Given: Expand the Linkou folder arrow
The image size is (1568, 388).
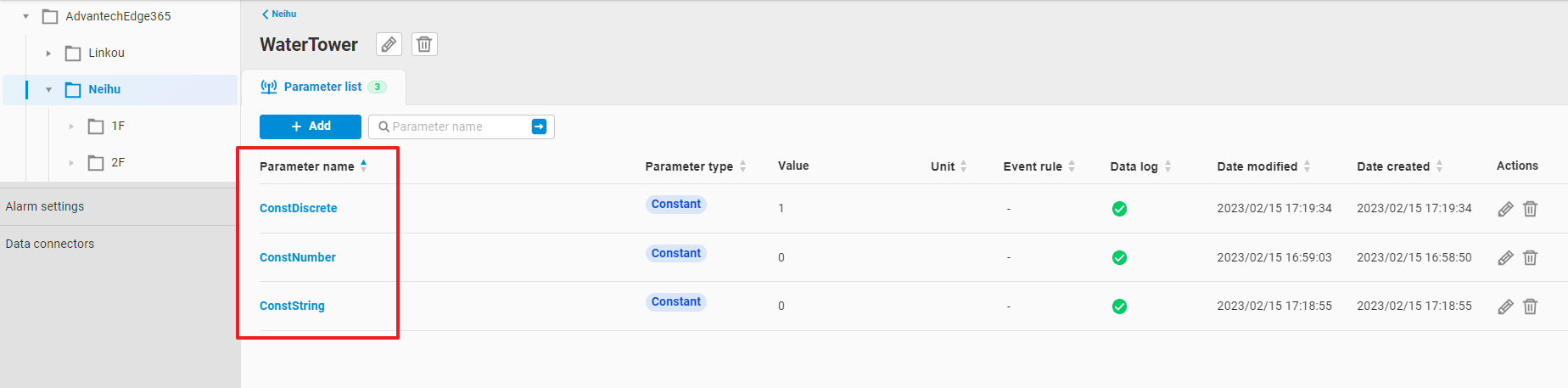Looking at the screenshot, I should click(48, 53).
